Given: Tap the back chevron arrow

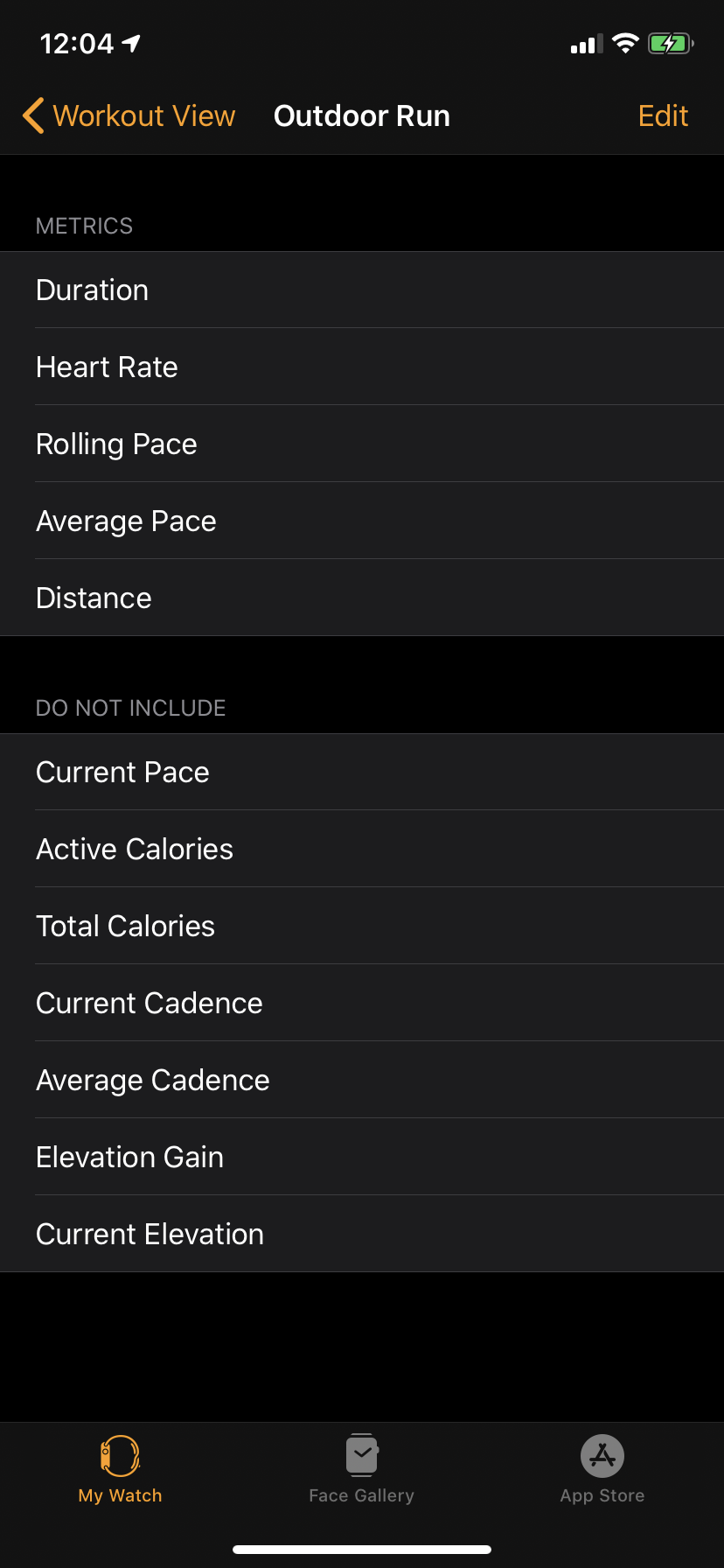Looking at the screenshot, I should 33,115.
